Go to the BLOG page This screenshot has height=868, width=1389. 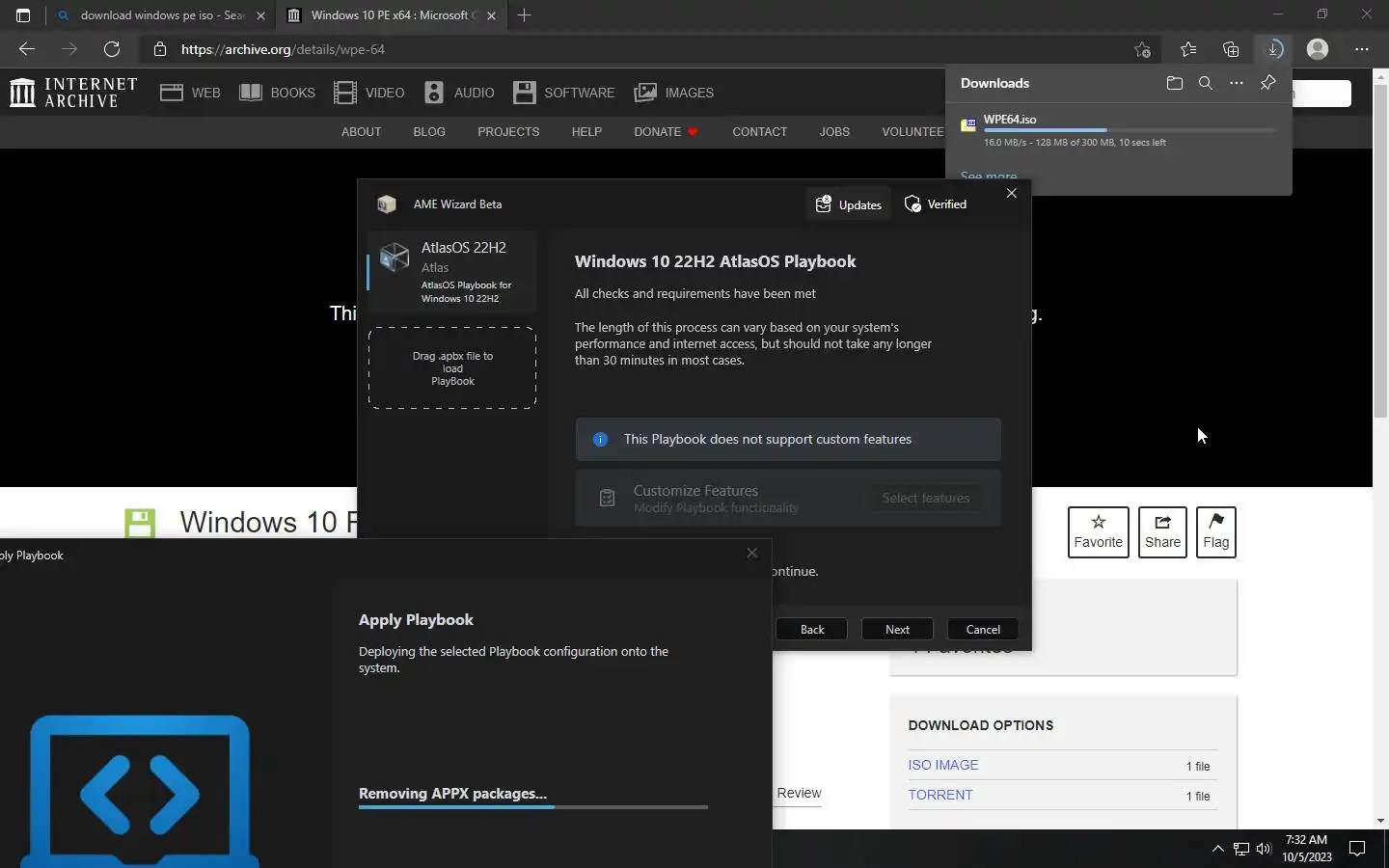coord(429,132)
